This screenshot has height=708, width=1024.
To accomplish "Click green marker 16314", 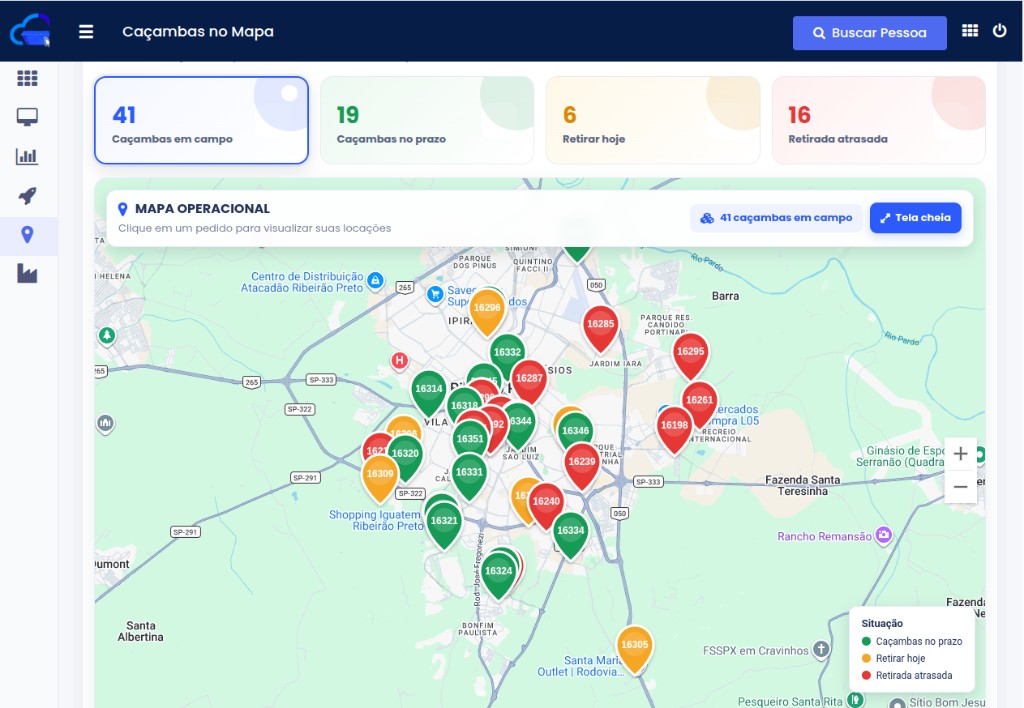I will click(x=429, y=389).
